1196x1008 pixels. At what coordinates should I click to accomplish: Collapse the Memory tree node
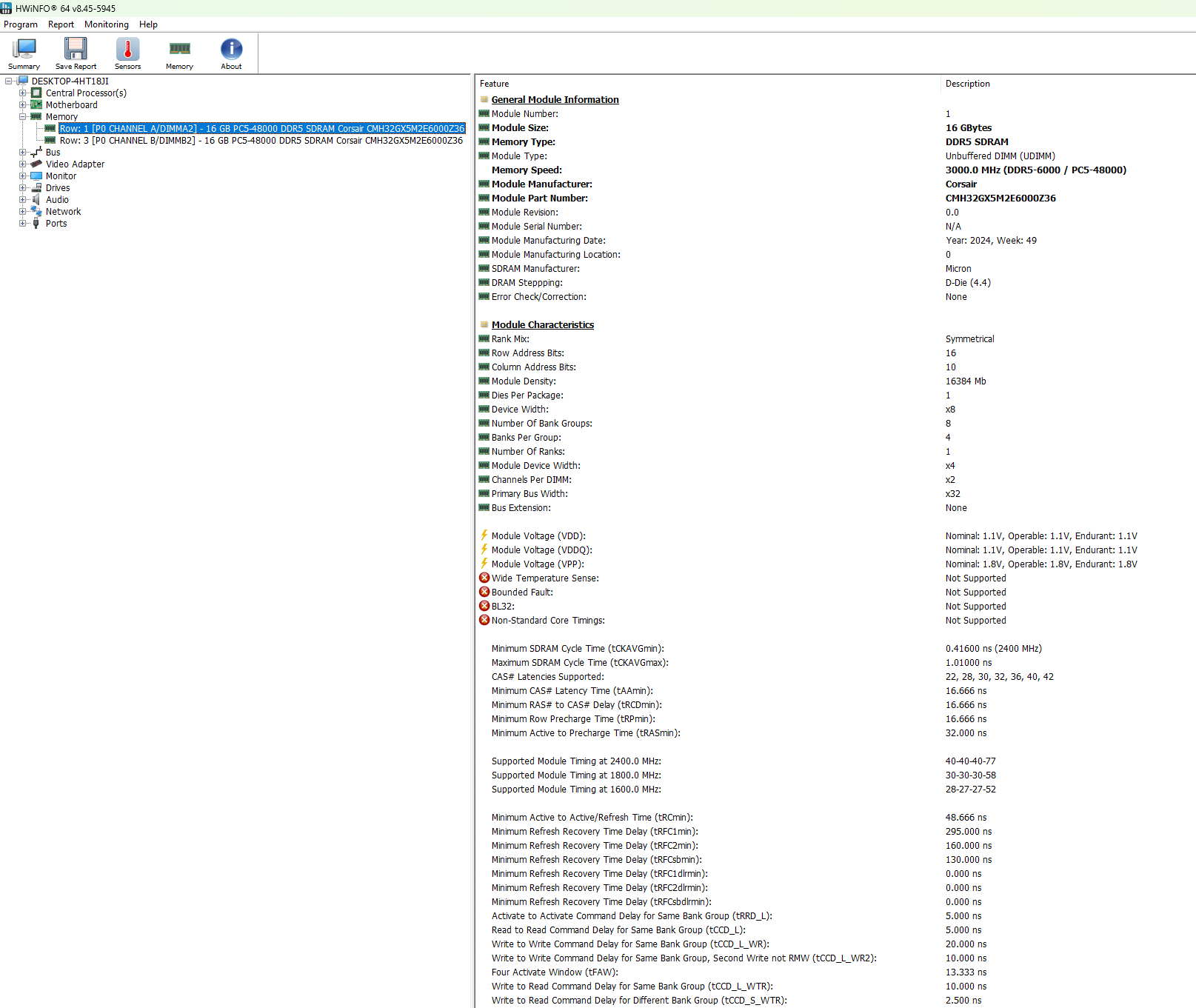point(22,117)
